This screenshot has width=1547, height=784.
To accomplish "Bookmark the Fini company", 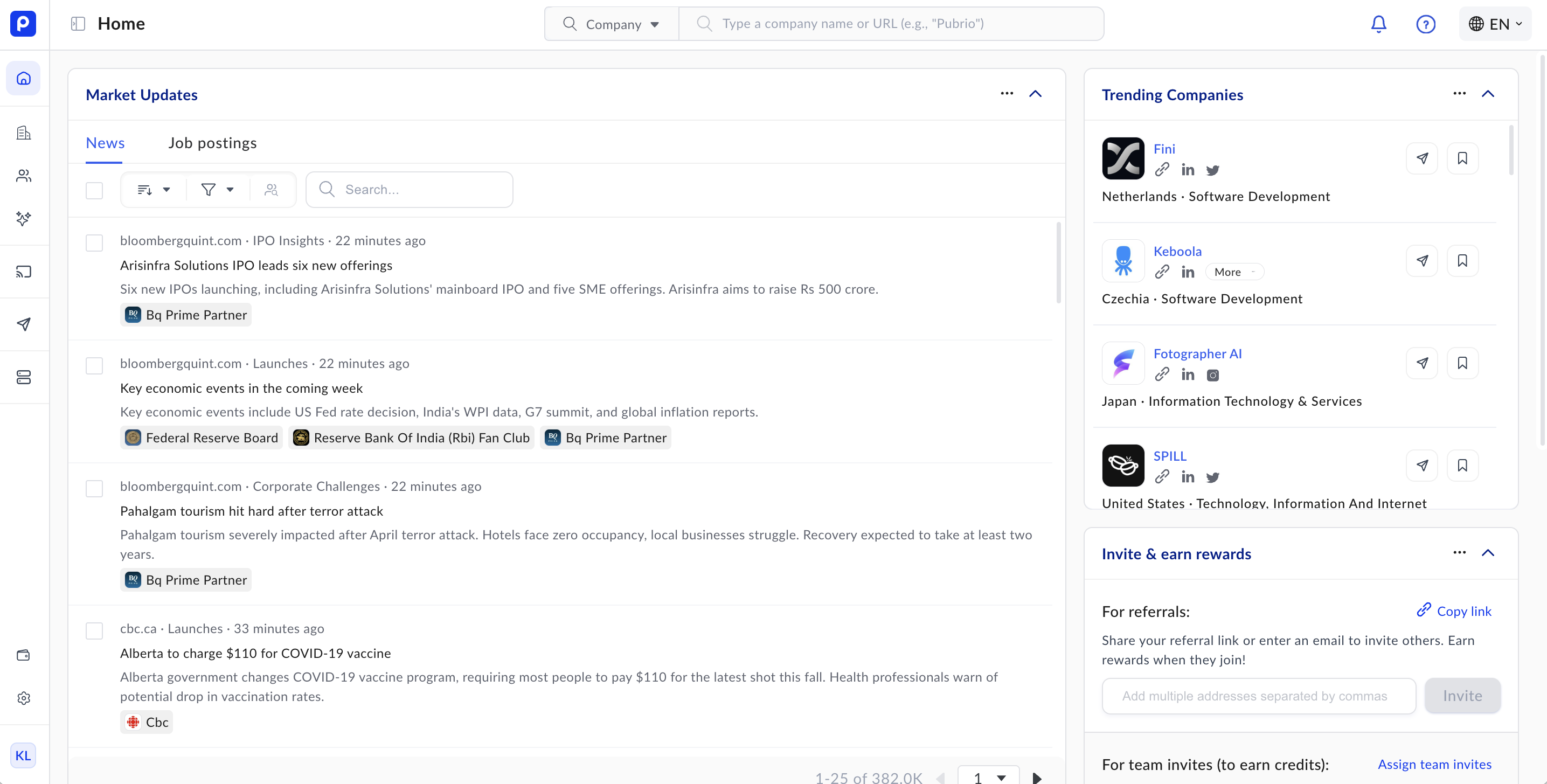I will pyautogui.click(x=1462, y=158).
